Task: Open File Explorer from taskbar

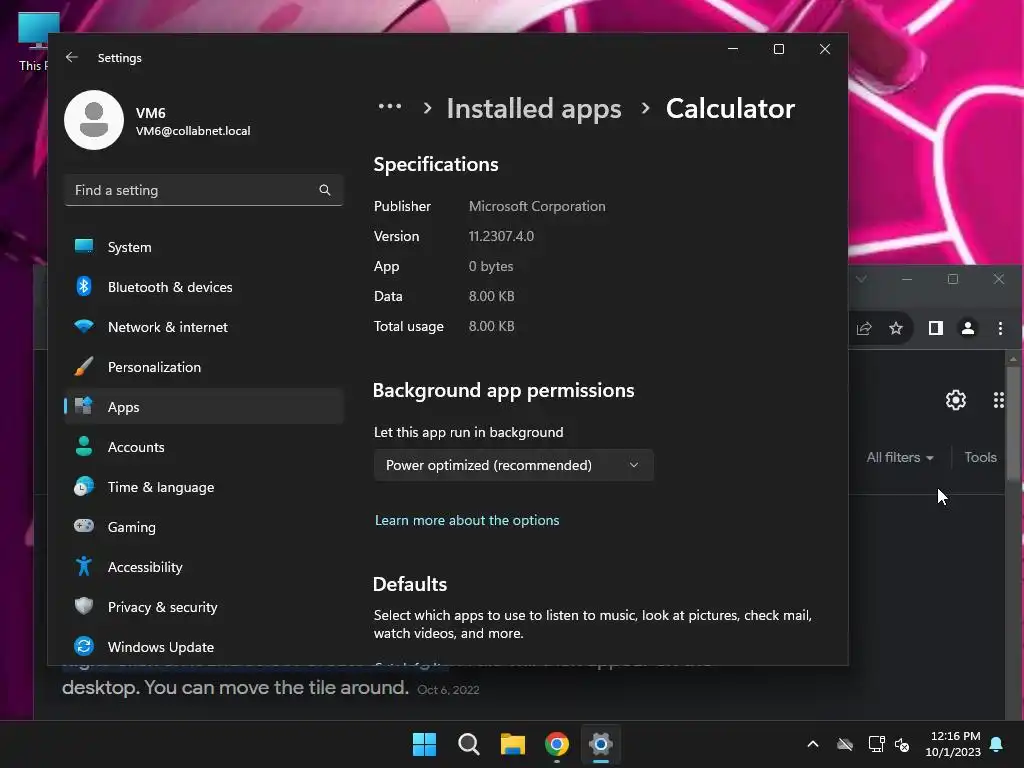Action: click(513, 744)
